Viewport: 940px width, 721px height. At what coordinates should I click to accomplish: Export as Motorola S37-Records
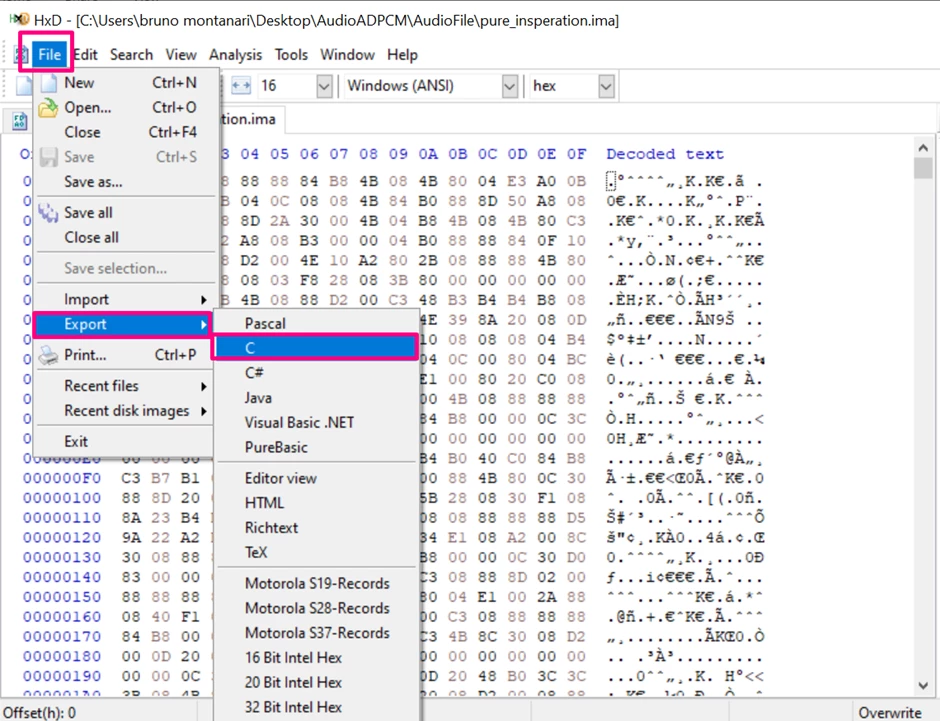click(x=316, y=633)
